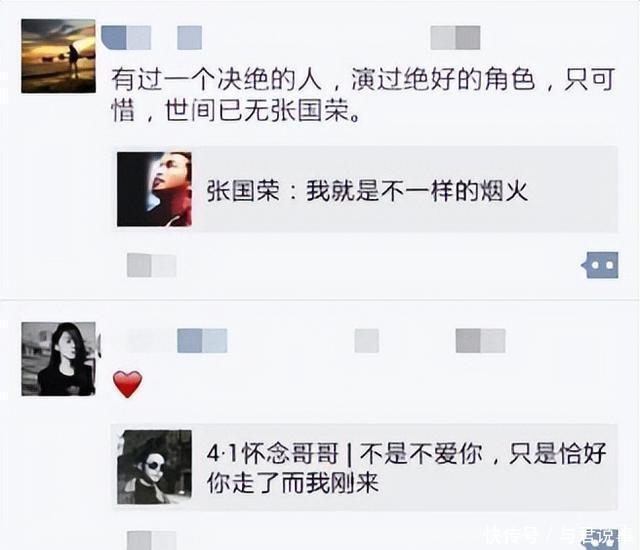Open the sunset beach profile avatar
Viewport: 640px width, 550px height.
(x=58, y=56)
